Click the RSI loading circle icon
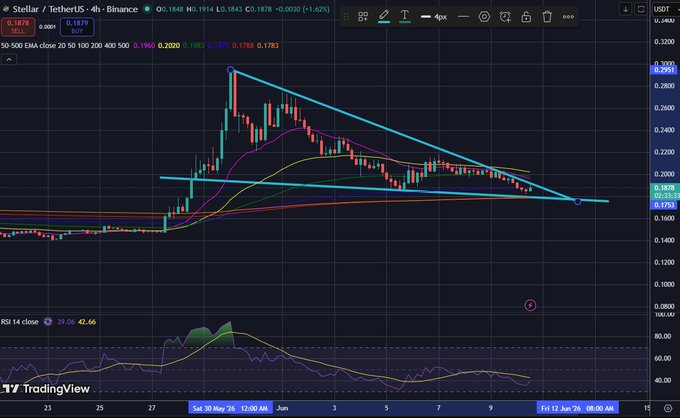The image size is (680, 418). pyautogui.click(x=48, y=322)
